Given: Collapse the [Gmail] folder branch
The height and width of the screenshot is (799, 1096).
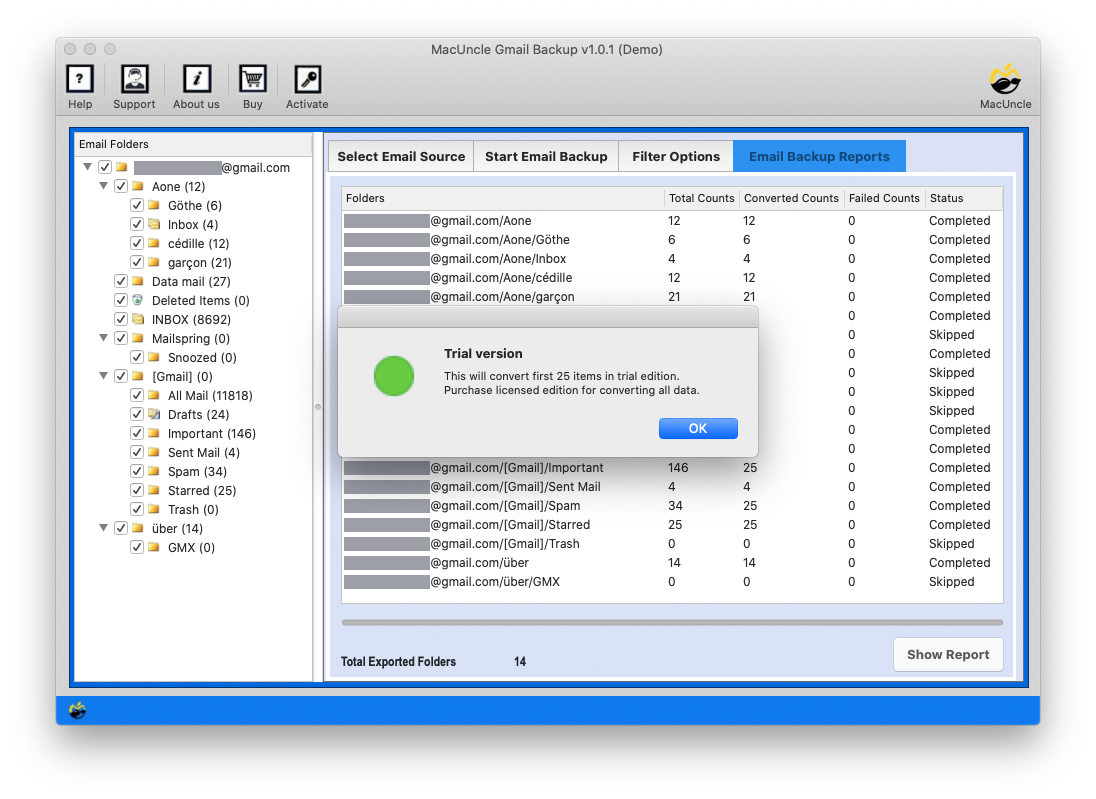Looking at the screenshot, I should [104, 376].
